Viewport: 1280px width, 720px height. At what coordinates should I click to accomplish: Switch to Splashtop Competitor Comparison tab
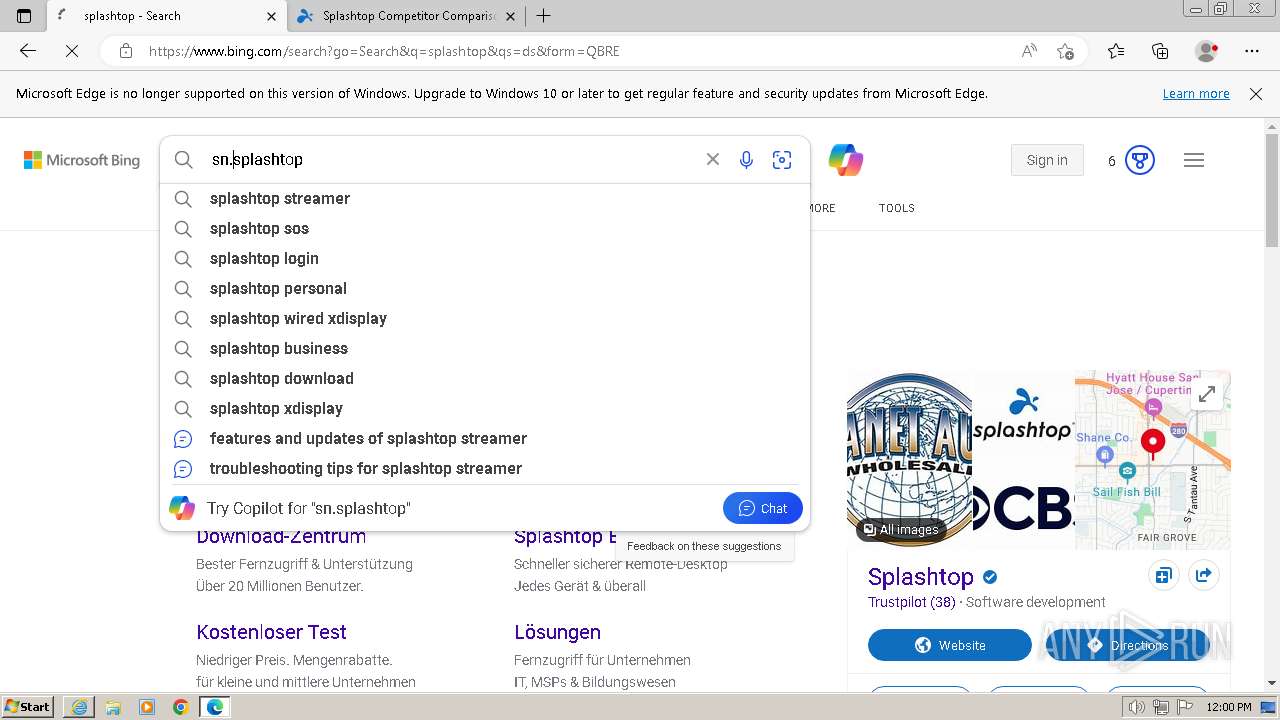pos(407,16)
